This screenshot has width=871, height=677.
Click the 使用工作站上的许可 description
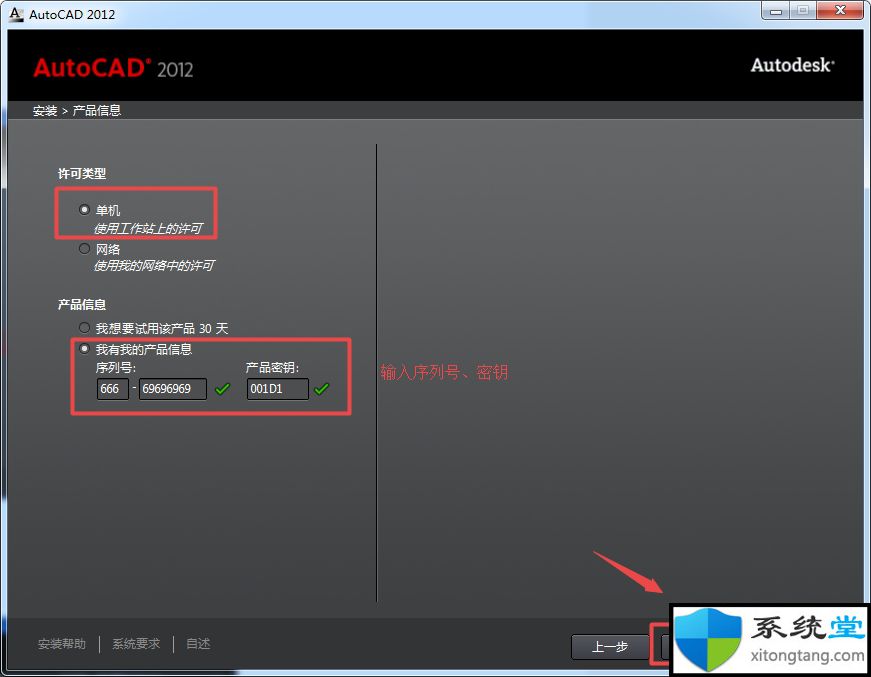point(148,228)
